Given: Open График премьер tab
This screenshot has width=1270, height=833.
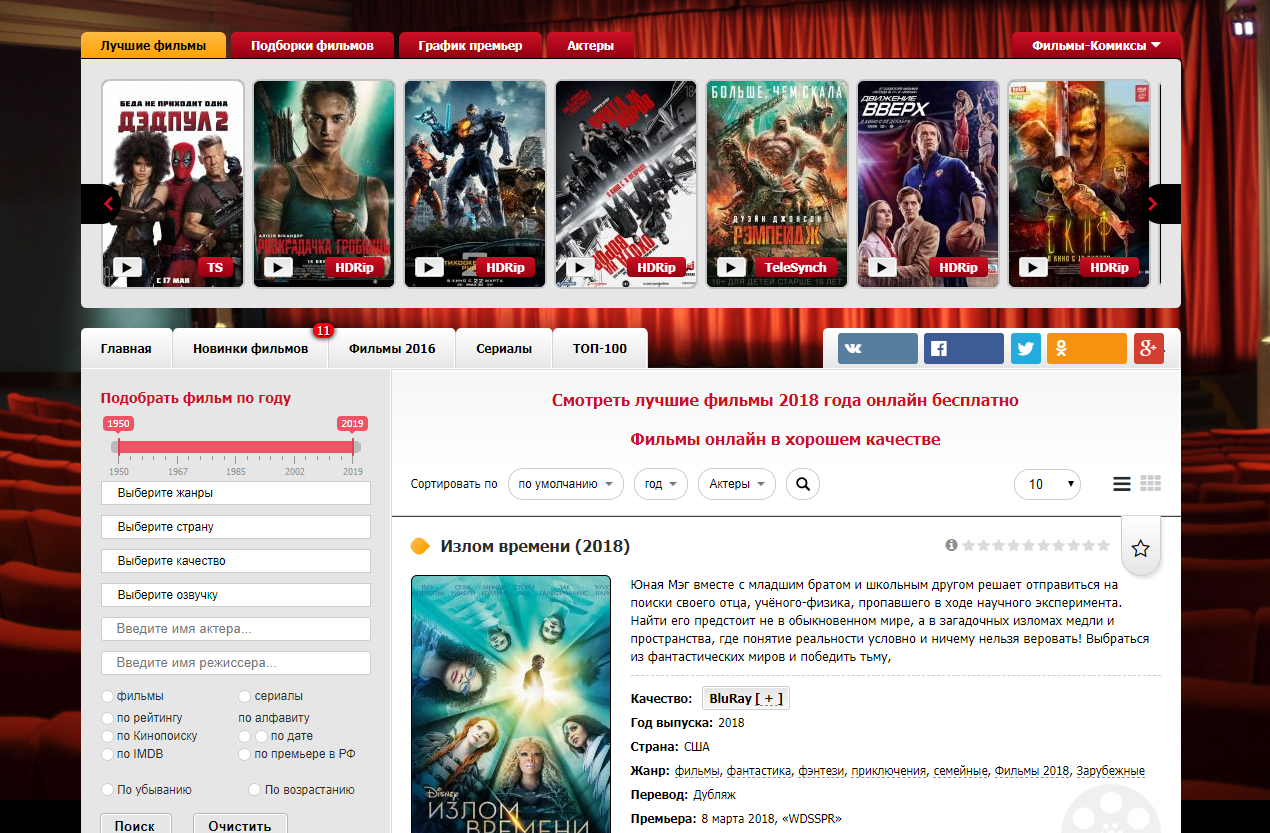Looking at the screenshot, I should (470, 45).
